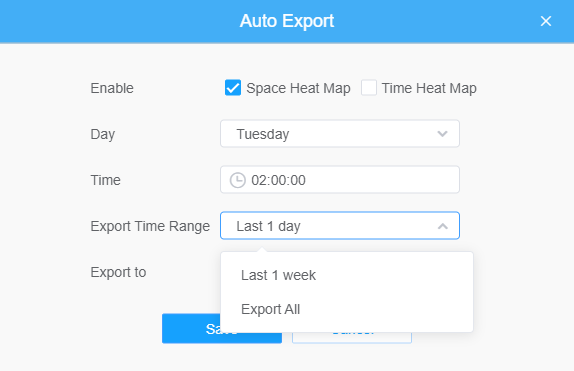Click the Time Heat Map label text
Screen dimensions: 574x371
[429, 88]
